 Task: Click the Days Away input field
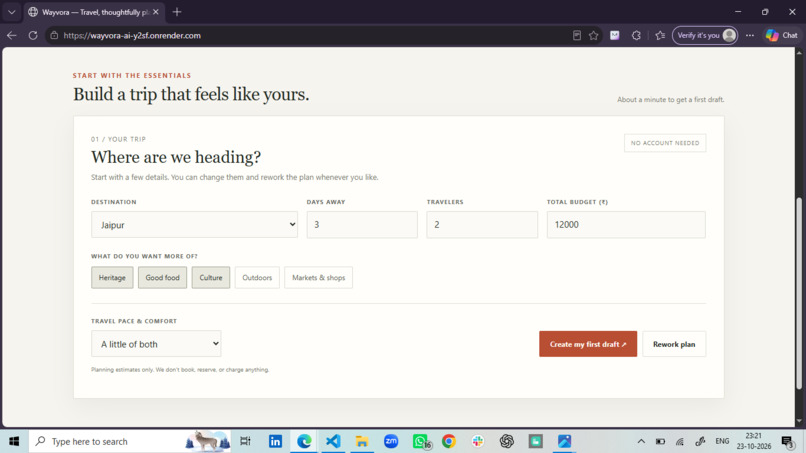pos(362,225)
